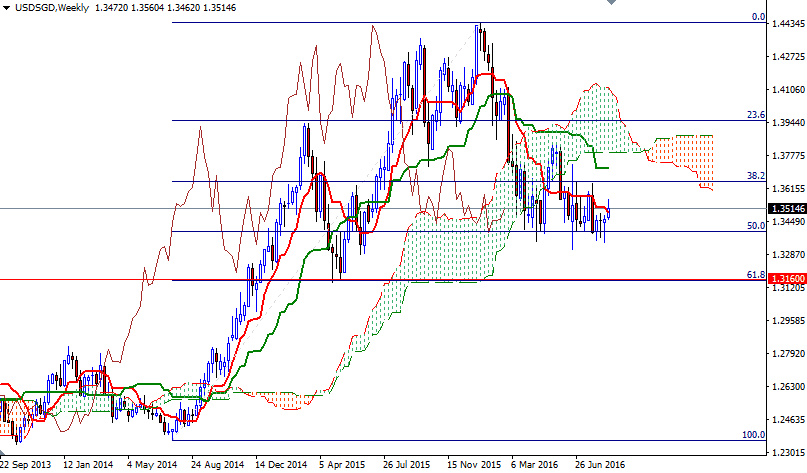This screenshot has width=807, height=473.
Task: Click the 1.23015 price scale value
Action: (x=788, y=452)
